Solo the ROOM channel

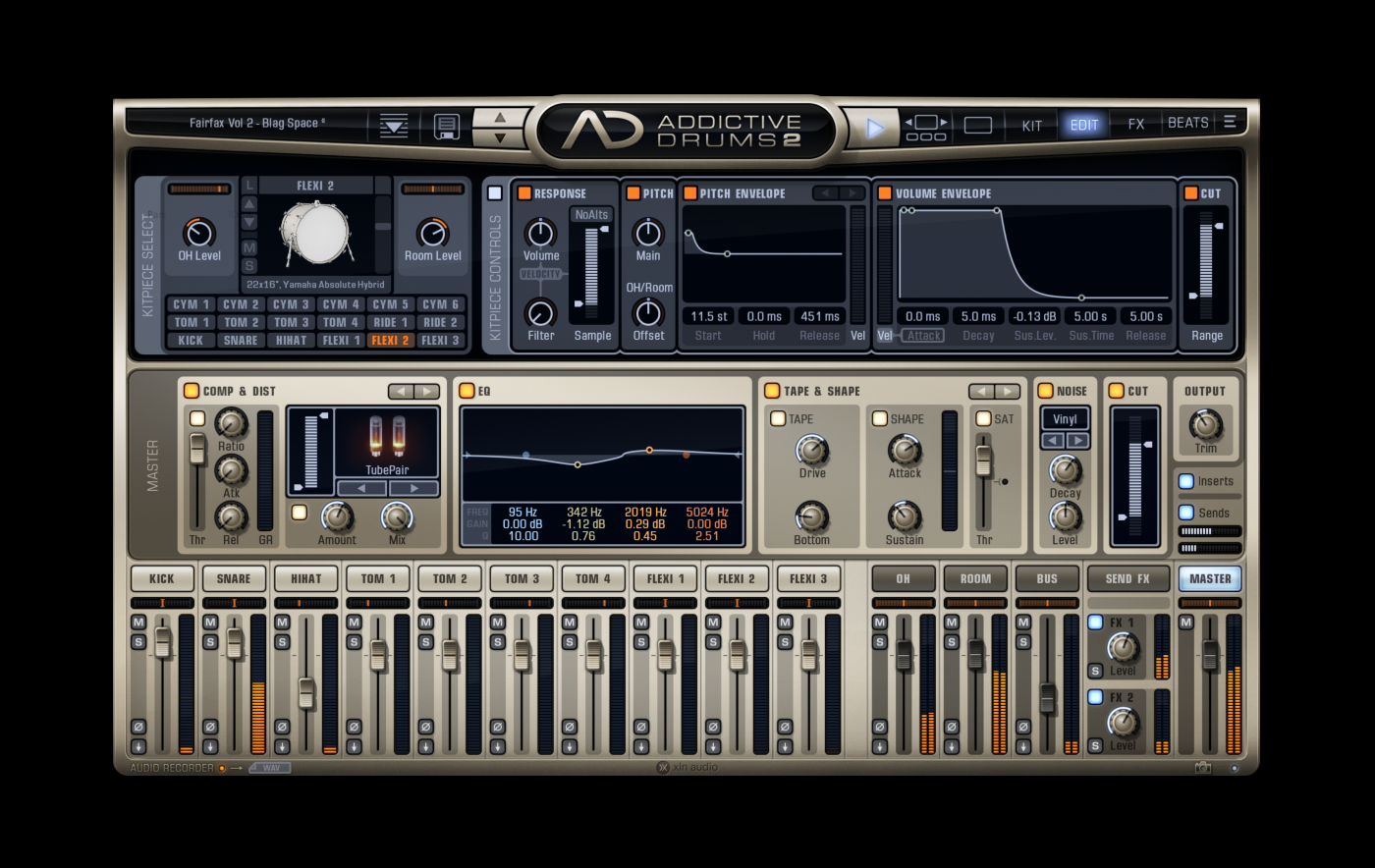(x=951, y=642)
